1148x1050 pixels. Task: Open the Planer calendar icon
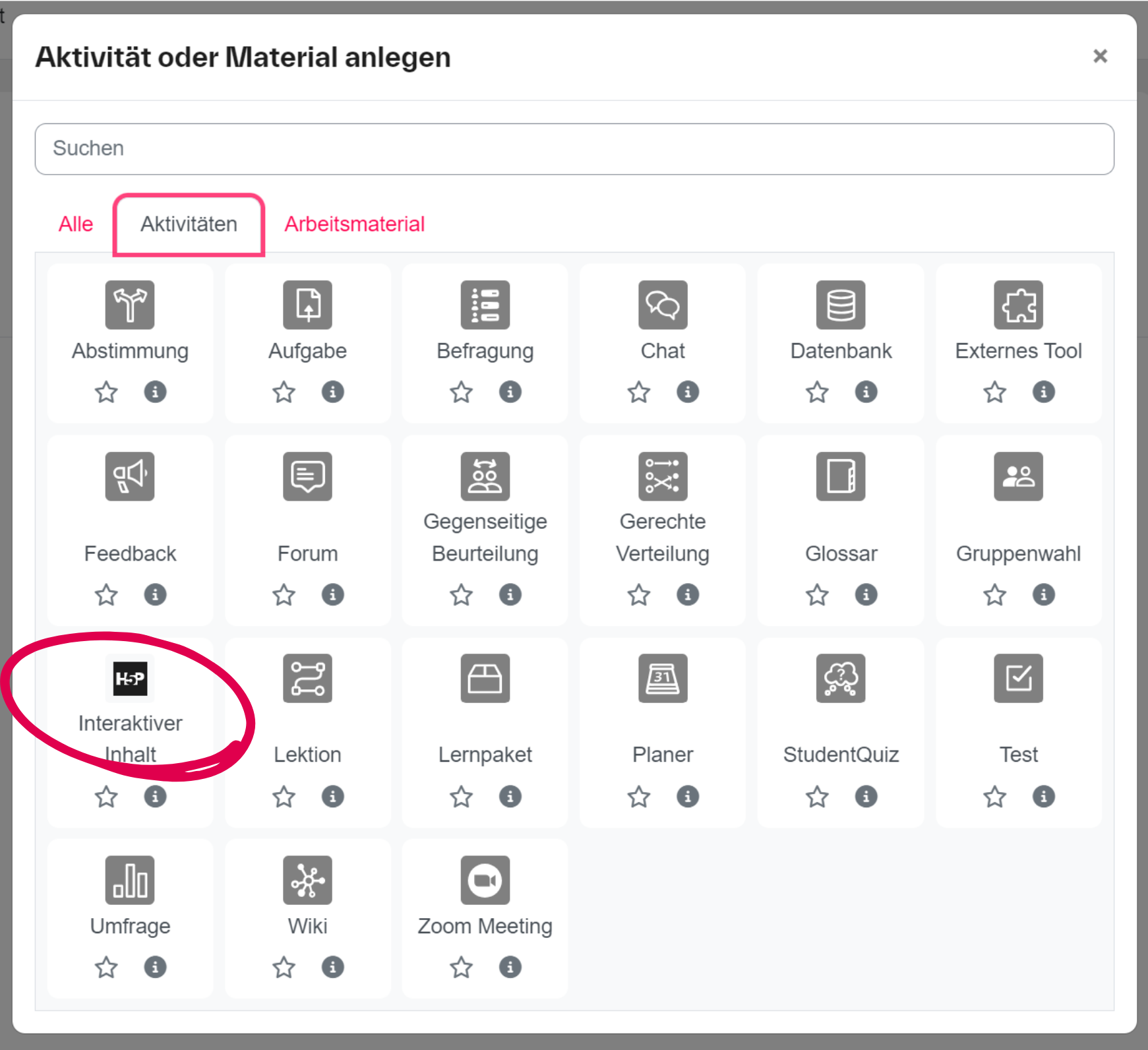click(x=663, y=678)
